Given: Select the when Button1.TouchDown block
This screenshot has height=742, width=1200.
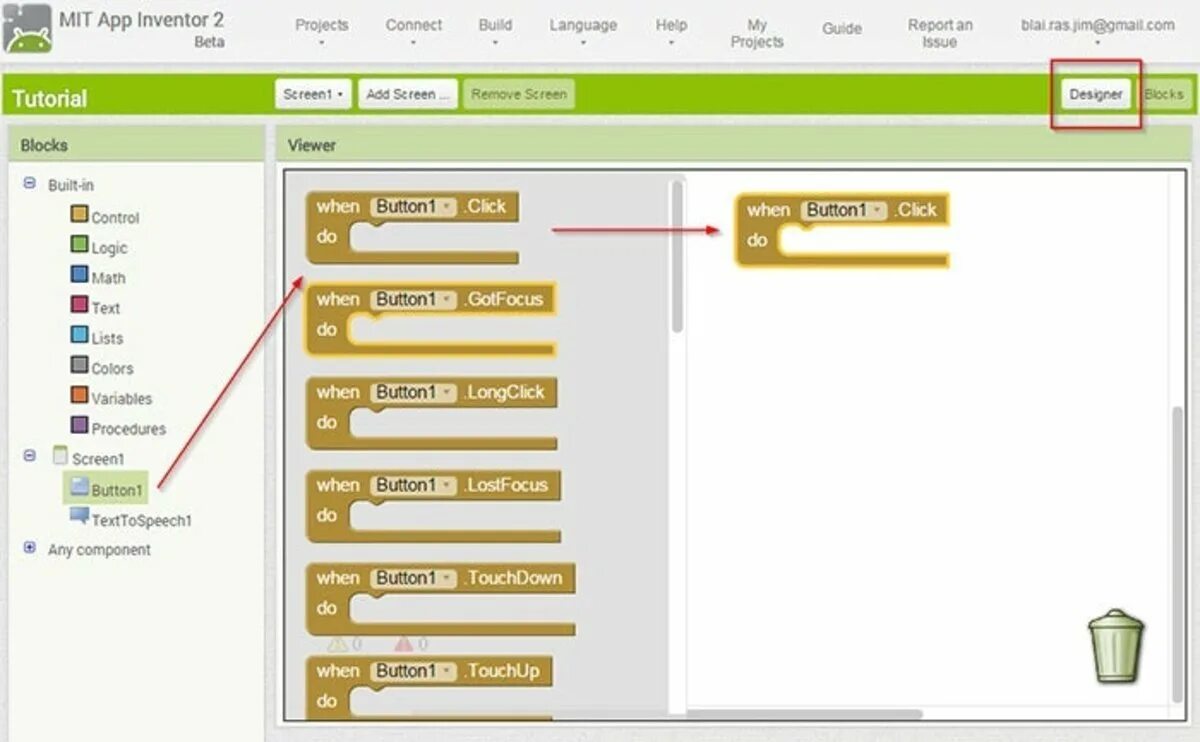Looking at the screenshot, I should tap(441, 598).
